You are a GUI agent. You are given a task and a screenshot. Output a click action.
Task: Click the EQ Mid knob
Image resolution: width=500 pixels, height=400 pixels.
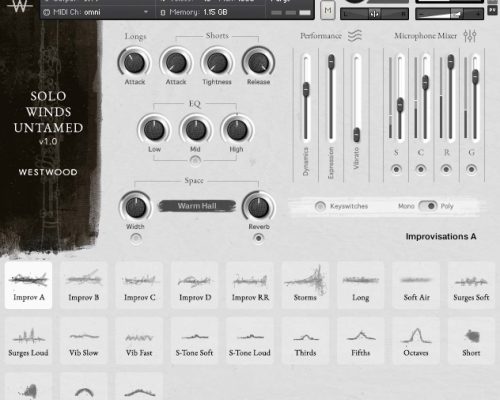tap(196, 129)
